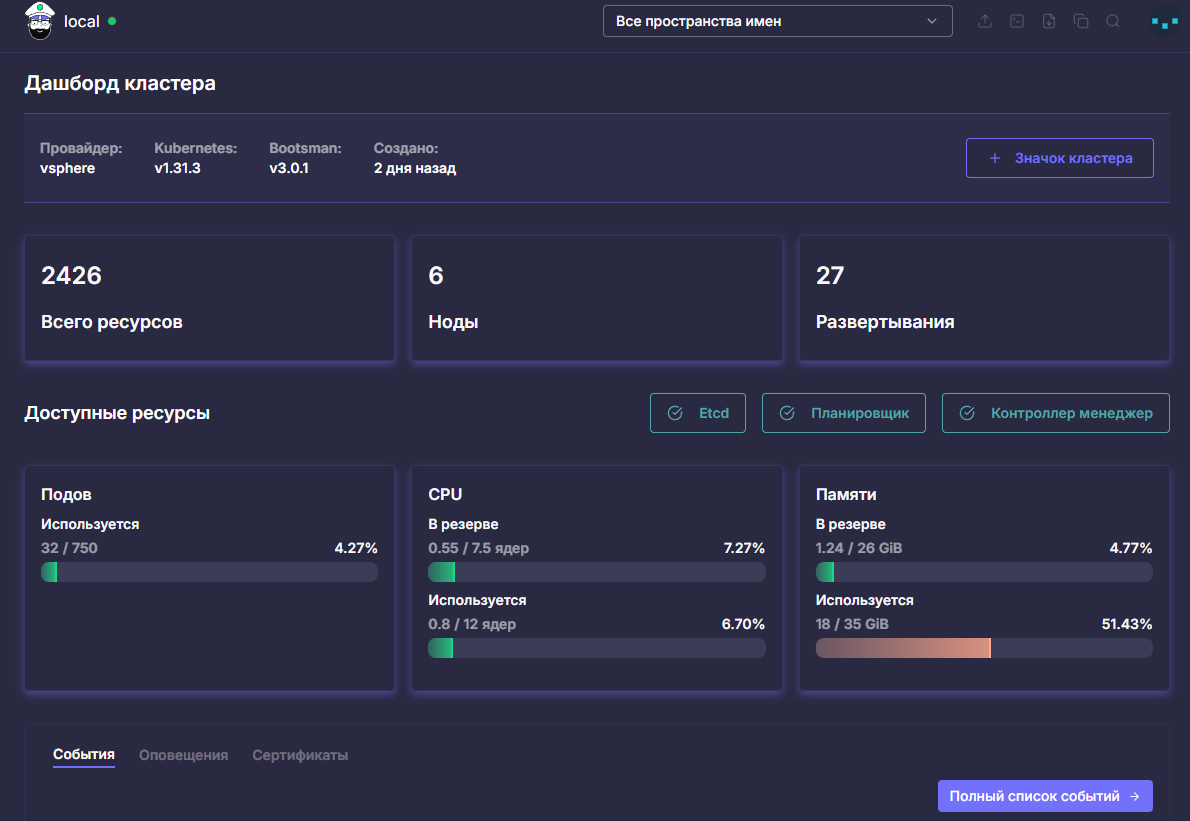Open the kubectl shell terminal icon

pos(1017,21)
